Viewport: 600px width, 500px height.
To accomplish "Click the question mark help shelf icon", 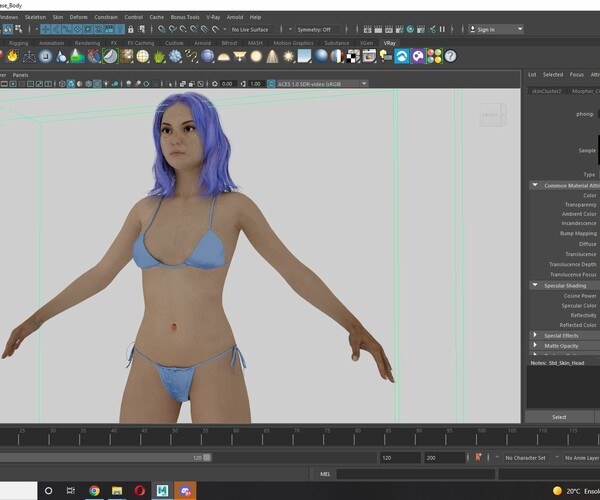I will coord(451,57).
